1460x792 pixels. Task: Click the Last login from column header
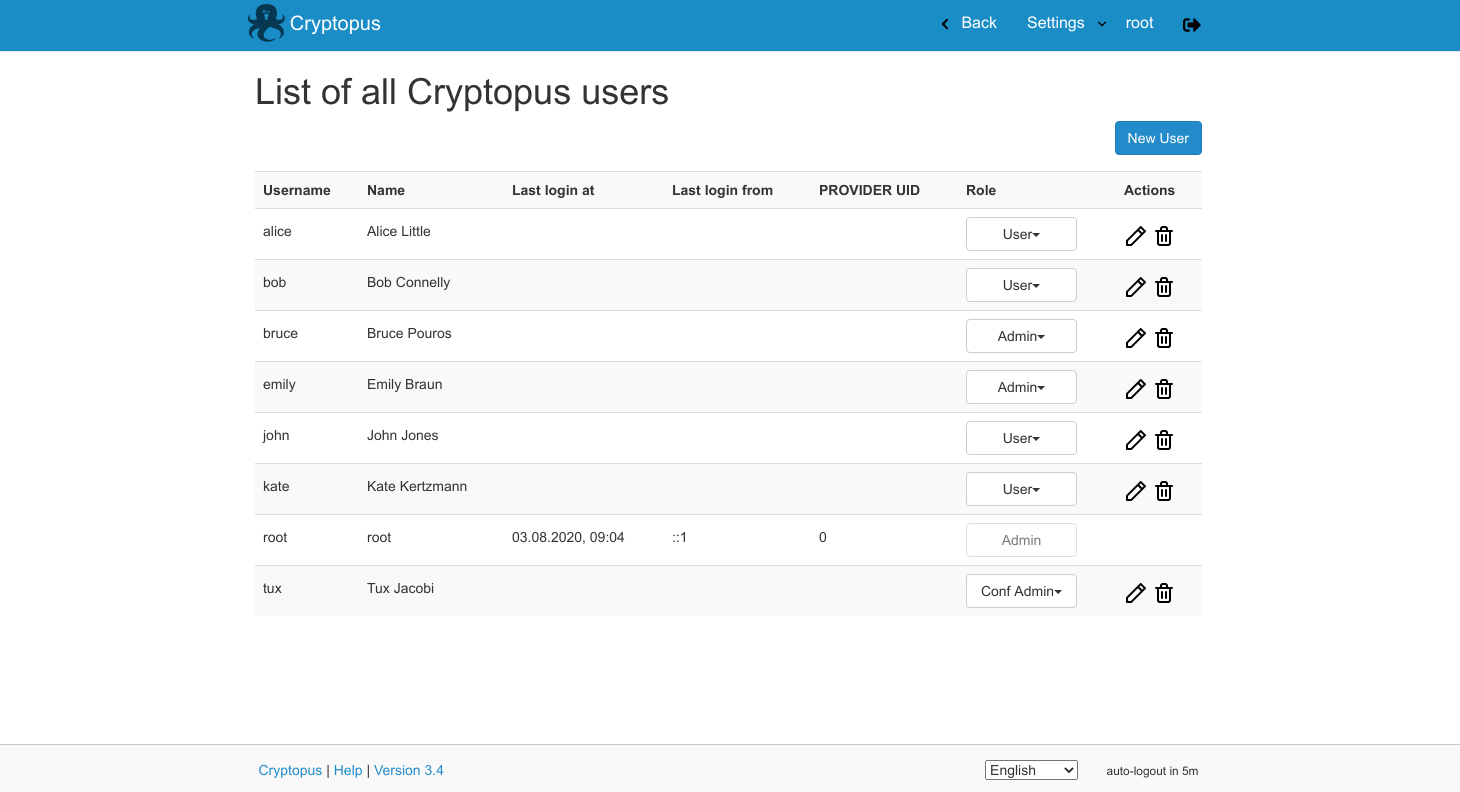tap(722, 190)
